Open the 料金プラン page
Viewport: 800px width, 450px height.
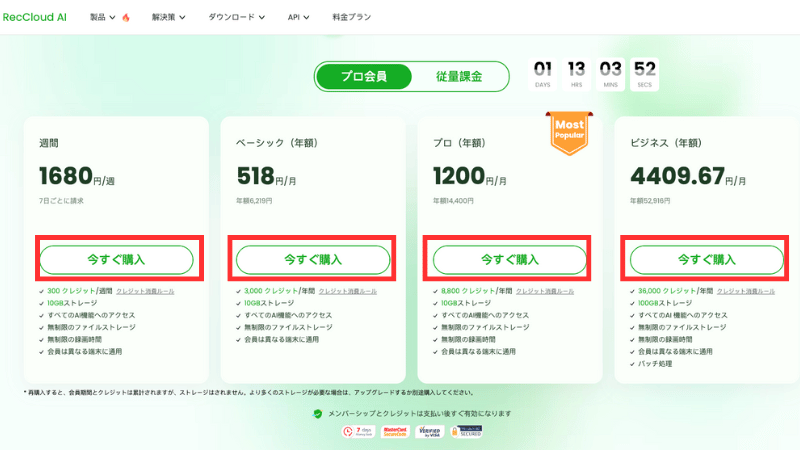pos(352,17)
